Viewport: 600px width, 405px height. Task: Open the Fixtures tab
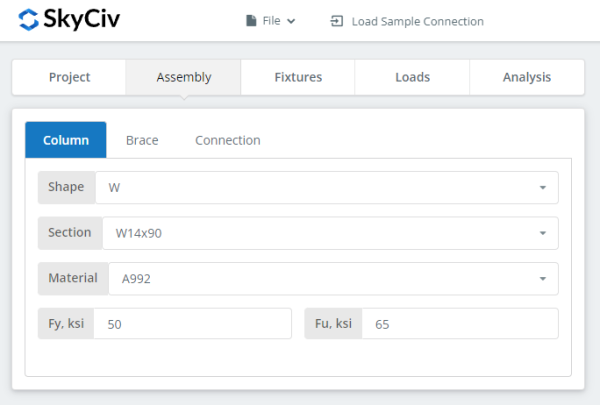(x=298, y=77)
